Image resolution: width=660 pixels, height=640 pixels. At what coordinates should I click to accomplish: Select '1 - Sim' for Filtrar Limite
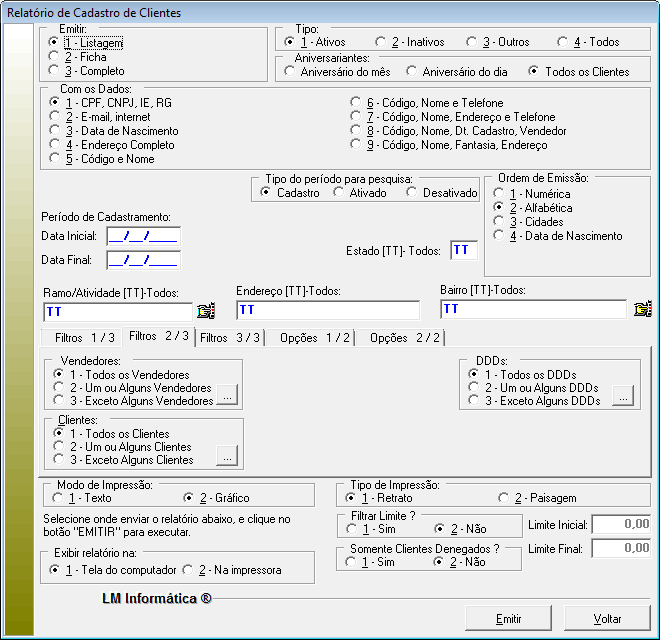coord(351,528)
